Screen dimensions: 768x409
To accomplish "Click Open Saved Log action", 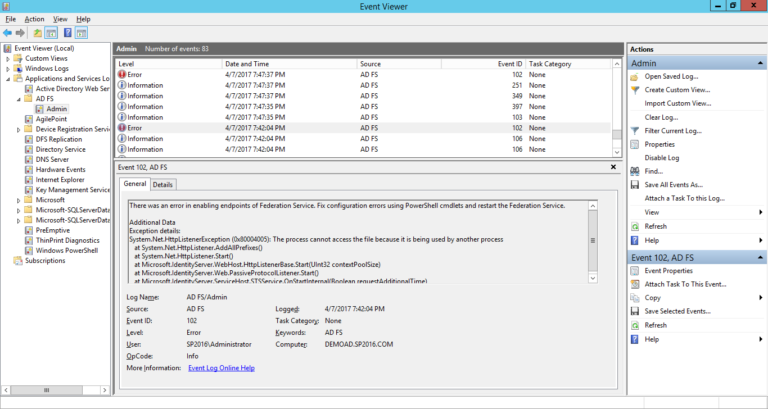I will [x=672, y=76].
